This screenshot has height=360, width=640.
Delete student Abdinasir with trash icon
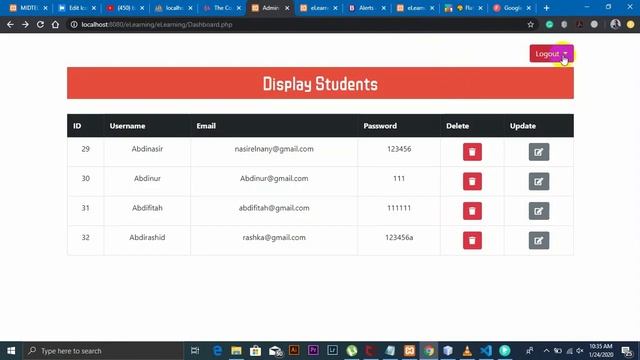(x=472, y=152)
